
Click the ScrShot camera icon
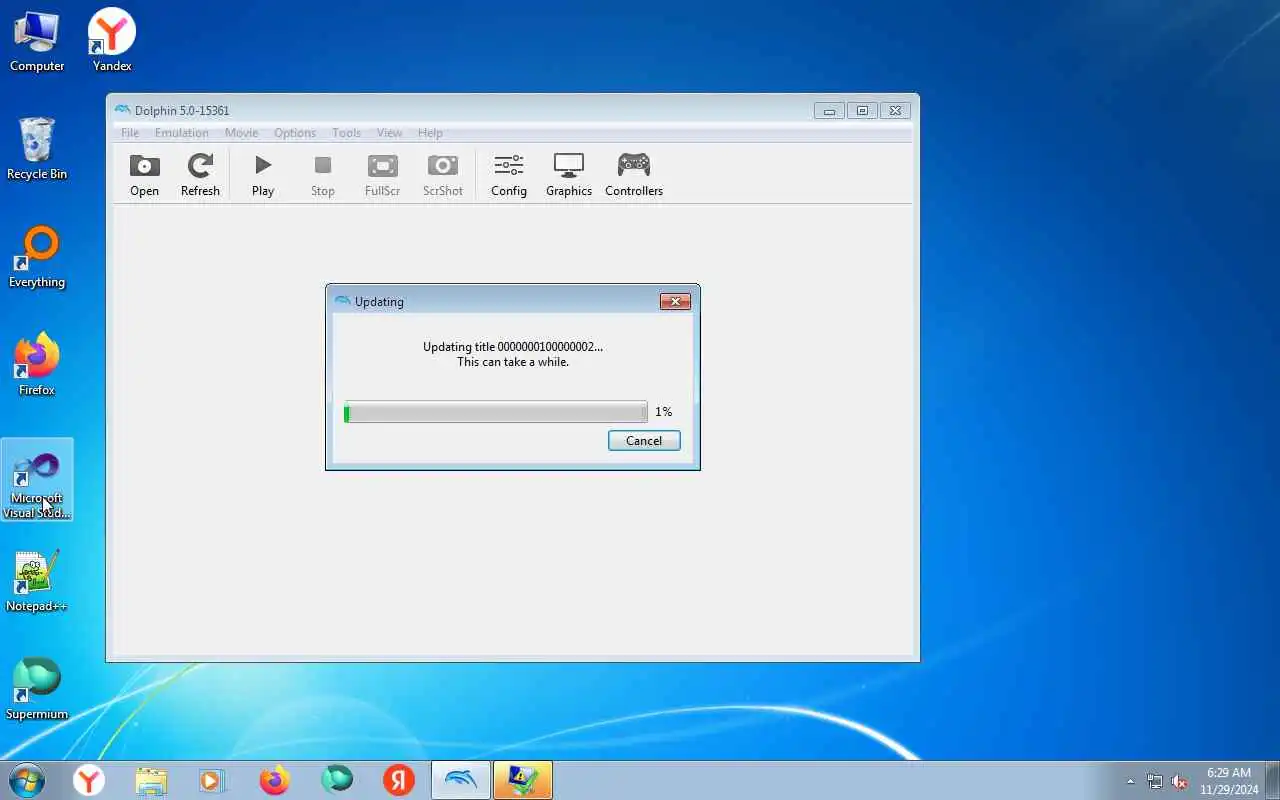442,175
